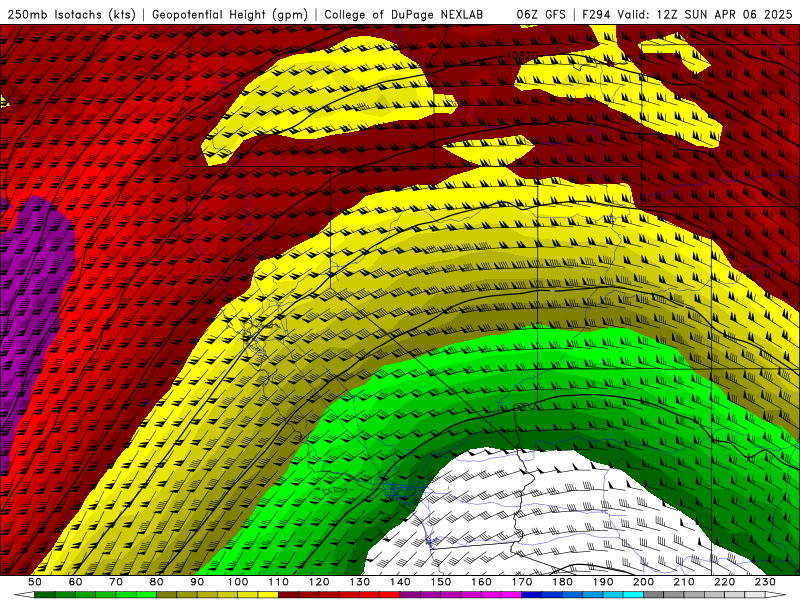Click the '100' color scale label
The width and height of the screenshot is (800, 600).
(238, 582)
